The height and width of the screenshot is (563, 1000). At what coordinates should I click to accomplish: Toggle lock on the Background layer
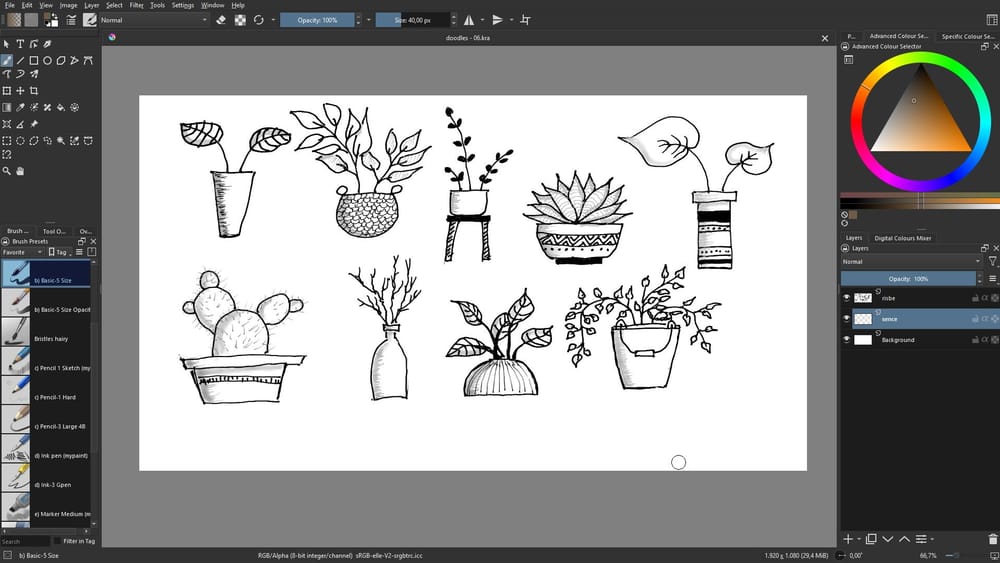click(x=975, y=340)
